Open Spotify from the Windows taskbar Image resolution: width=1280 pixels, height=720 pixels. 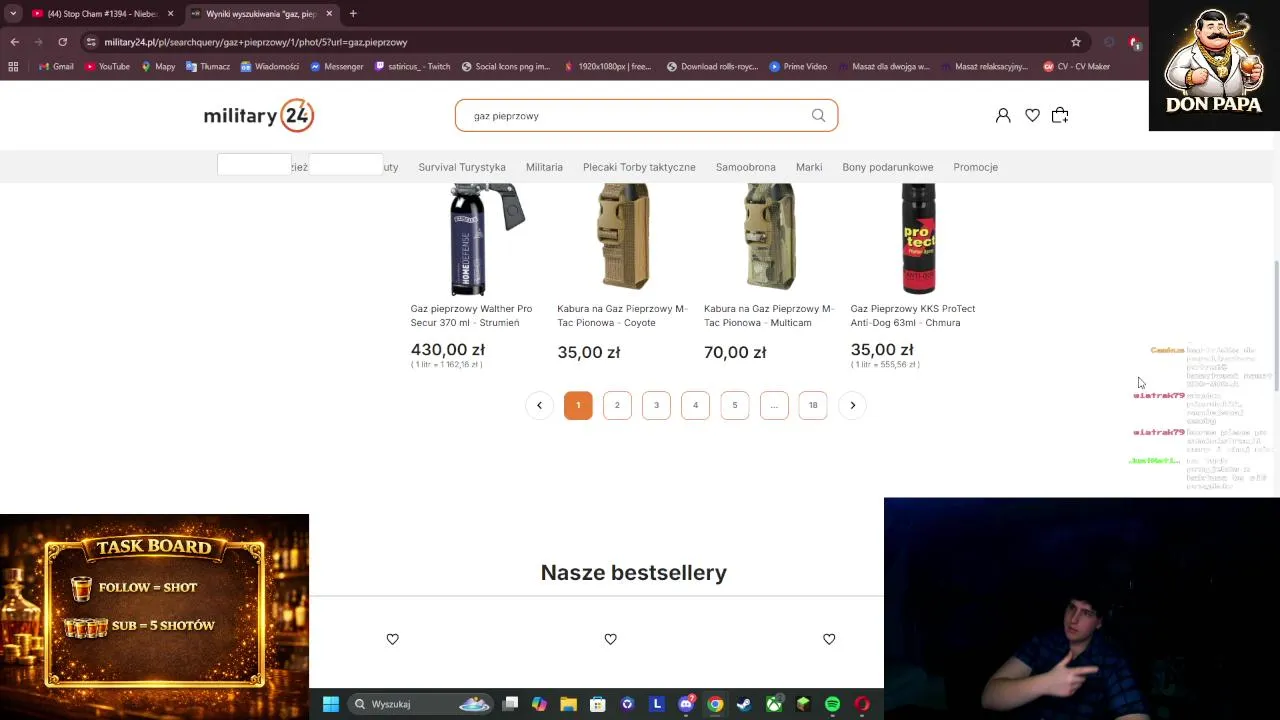[832, 704]
